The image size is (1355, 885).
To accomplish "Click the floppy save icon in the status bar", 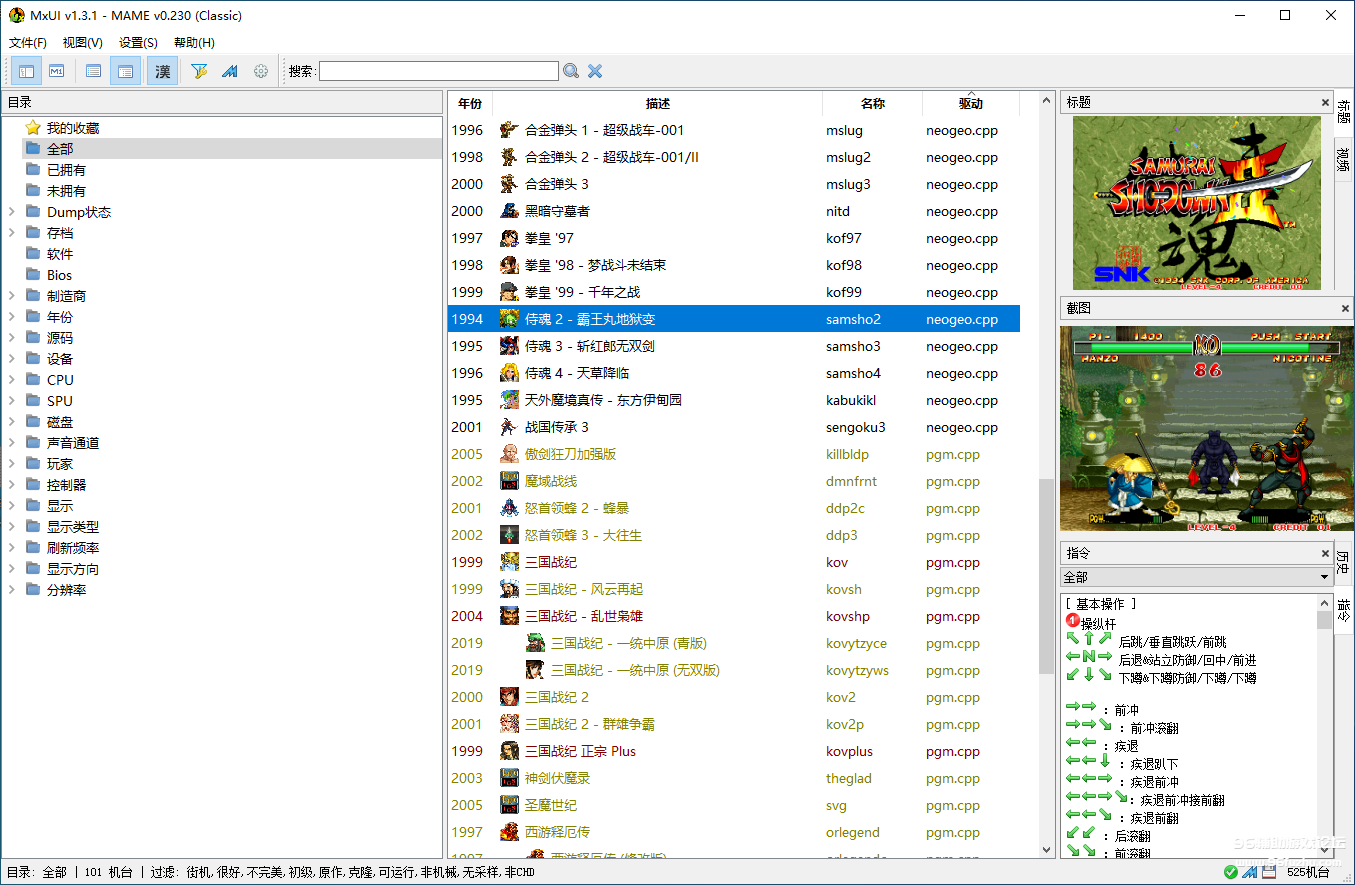I will [1269, 872].
